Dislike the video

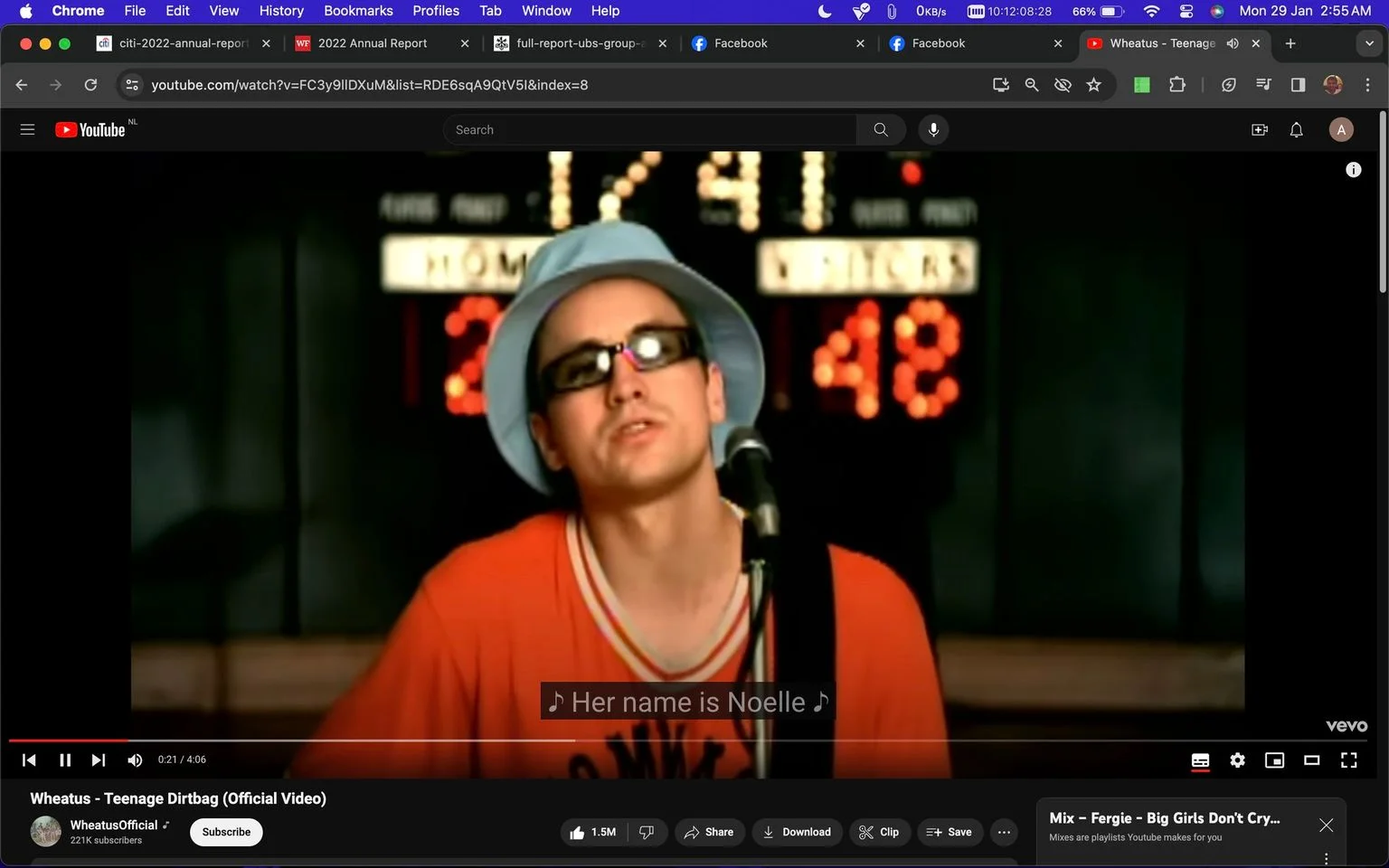coord(647,832)
